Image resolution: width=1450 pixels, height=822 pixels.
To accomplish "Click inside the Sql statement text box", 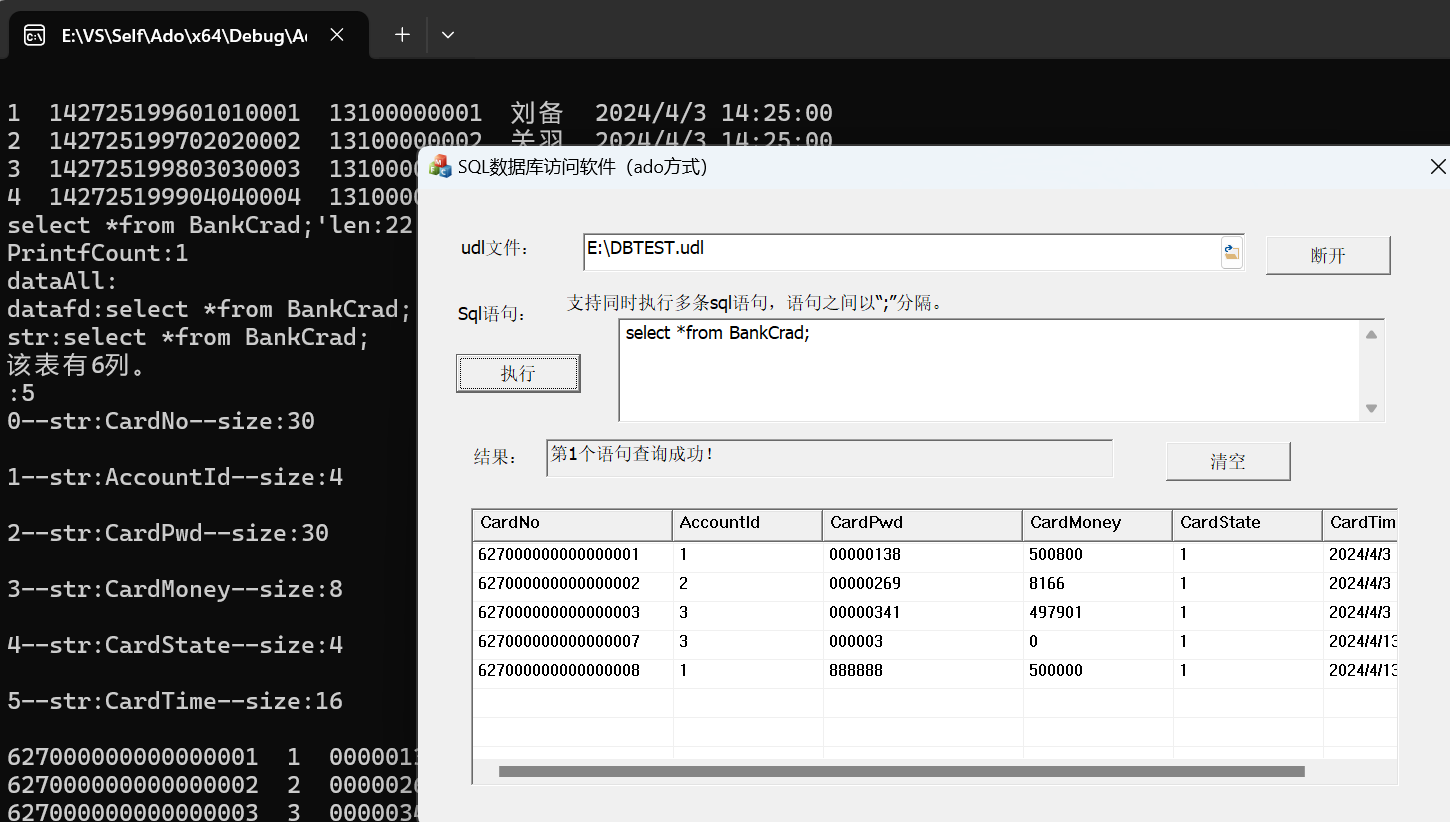I will [x=989, y=370].
